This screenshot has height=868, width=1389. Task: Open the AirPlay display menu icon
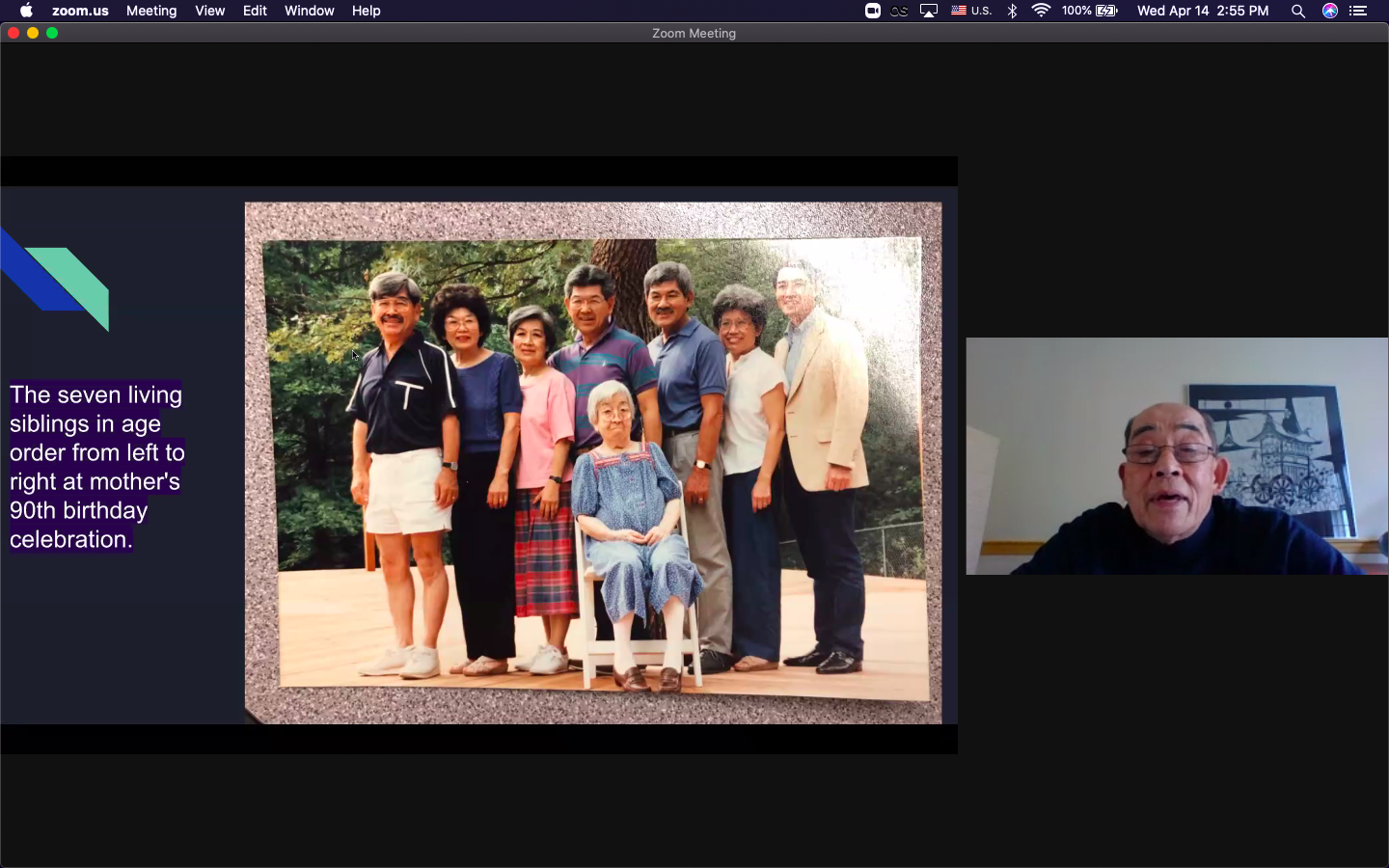pyautogui.click(x=929, y=11)
